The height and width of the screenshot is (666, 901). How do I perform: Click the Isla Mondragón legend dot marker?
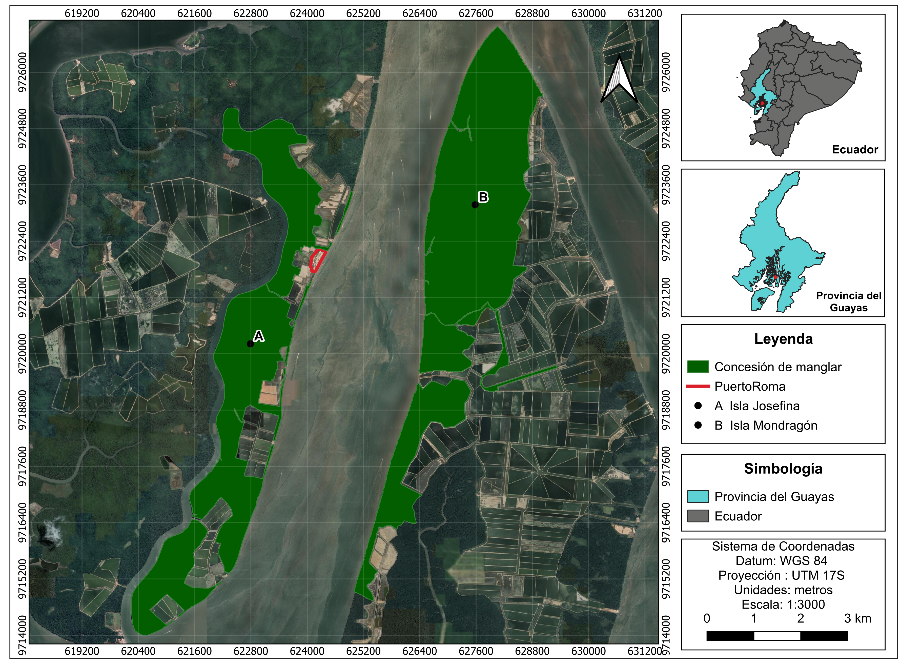coord(698,425)
